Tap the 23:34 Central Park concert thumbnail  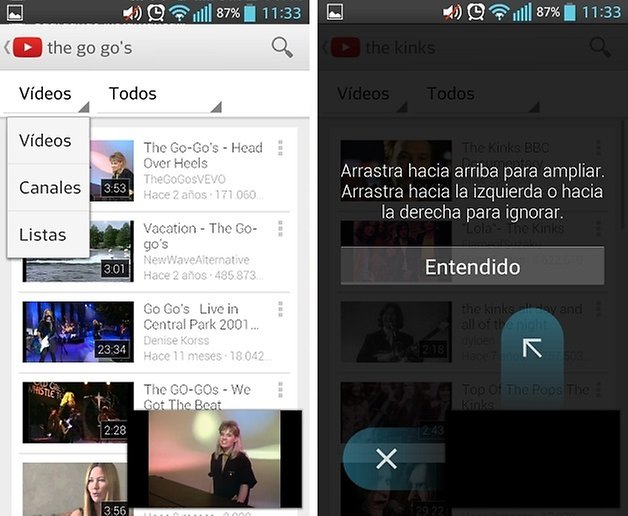(78, 332)
